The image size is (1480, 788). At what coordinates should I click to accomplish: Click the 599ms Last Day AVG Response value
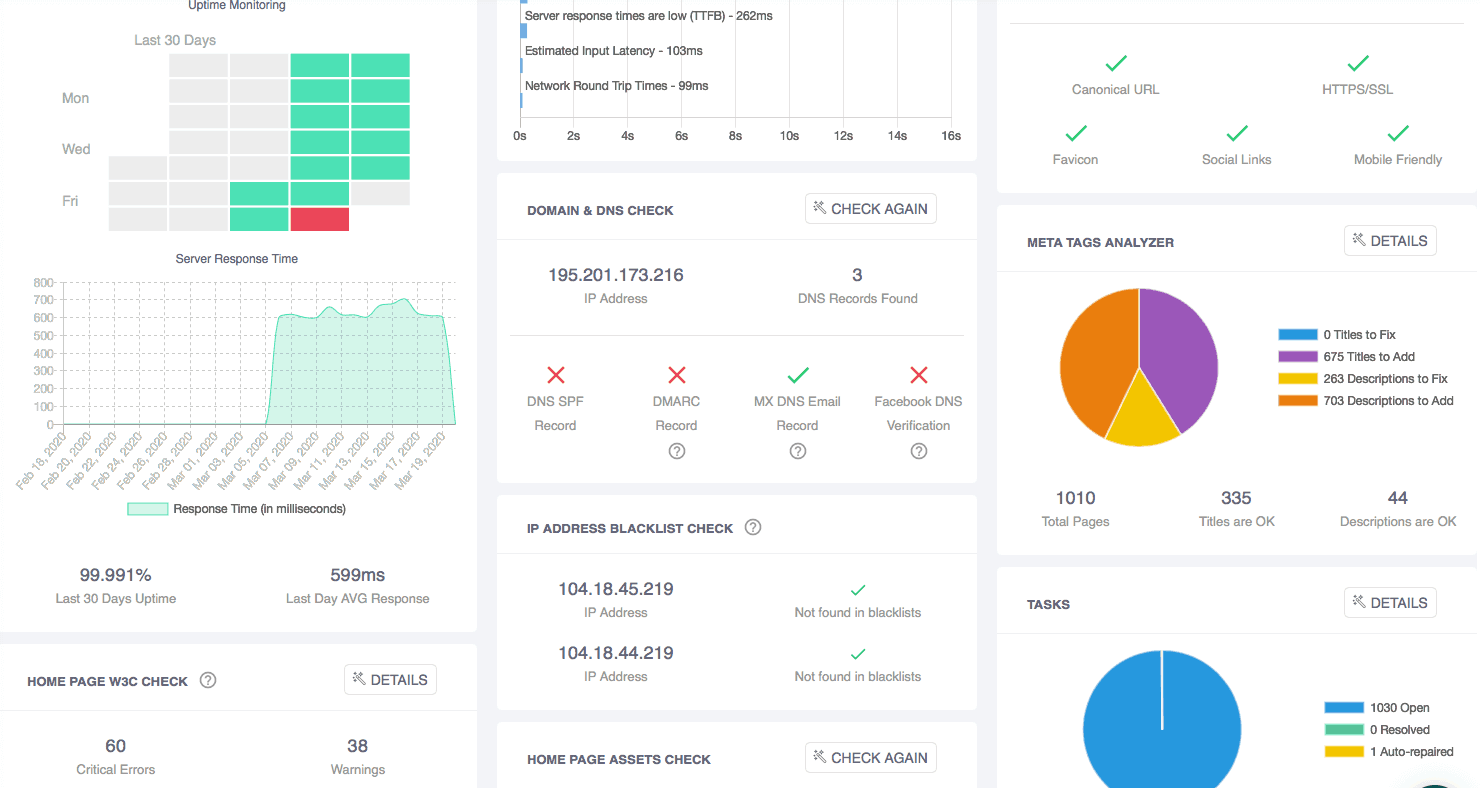[358, 575]
